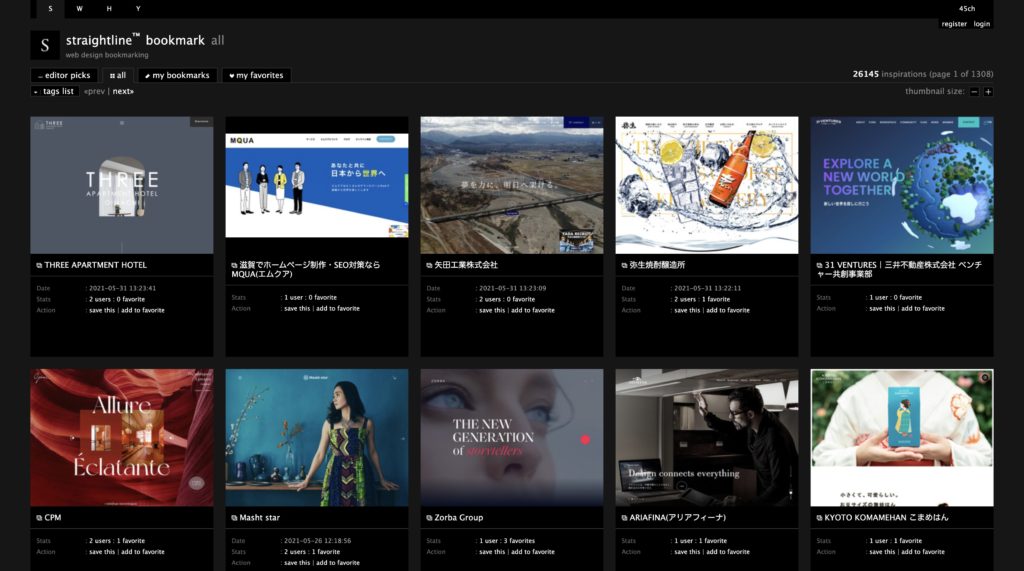
Task: Click the register link
Action: pyautogui.click(x=954, y=24)
